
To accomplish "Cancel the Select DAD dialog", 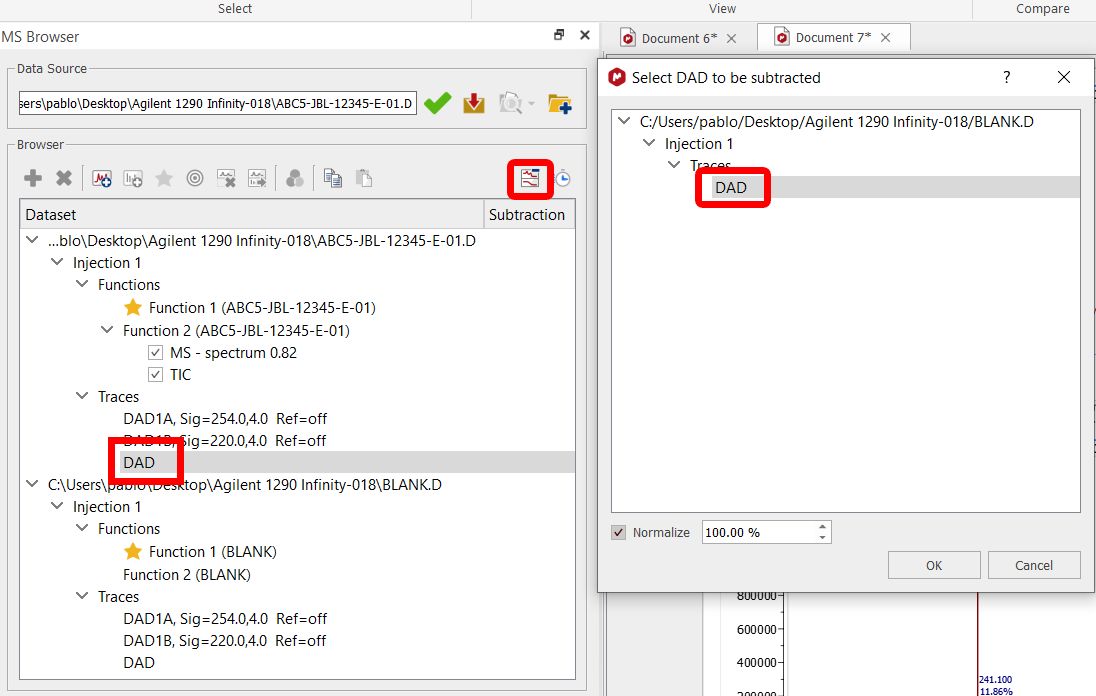I will pos(1033,565).
